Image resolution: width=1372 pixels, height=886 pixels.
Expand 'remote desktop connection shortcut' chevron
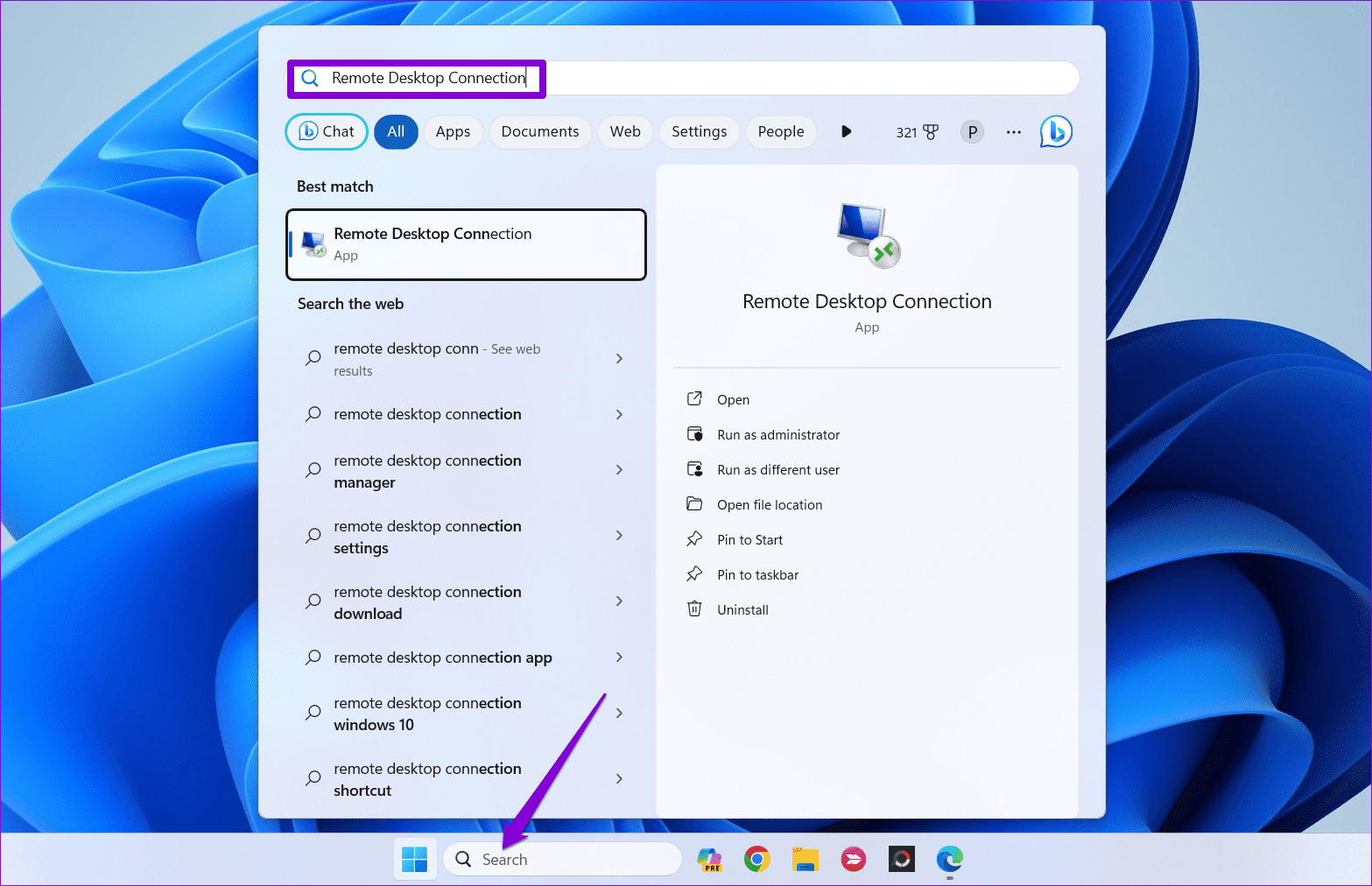[619, 779]
